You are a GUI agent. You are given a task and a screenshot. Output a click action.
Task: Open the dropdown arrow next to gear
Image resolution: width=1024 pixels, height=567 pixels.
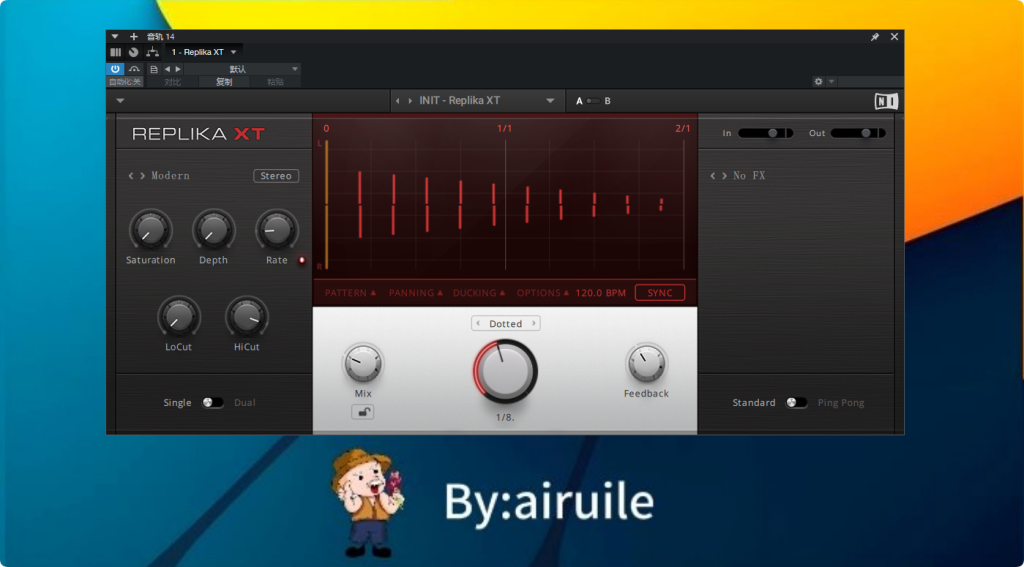831,82
